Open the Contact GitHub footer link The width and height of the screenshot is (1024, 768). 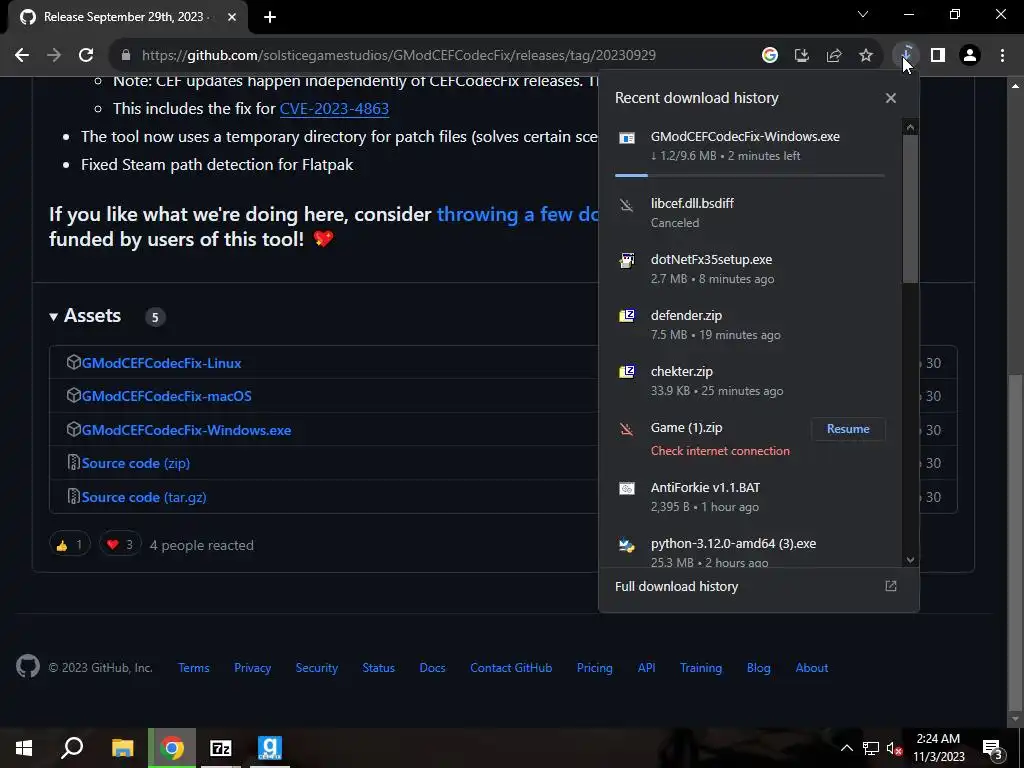click(x=511, y=667)
